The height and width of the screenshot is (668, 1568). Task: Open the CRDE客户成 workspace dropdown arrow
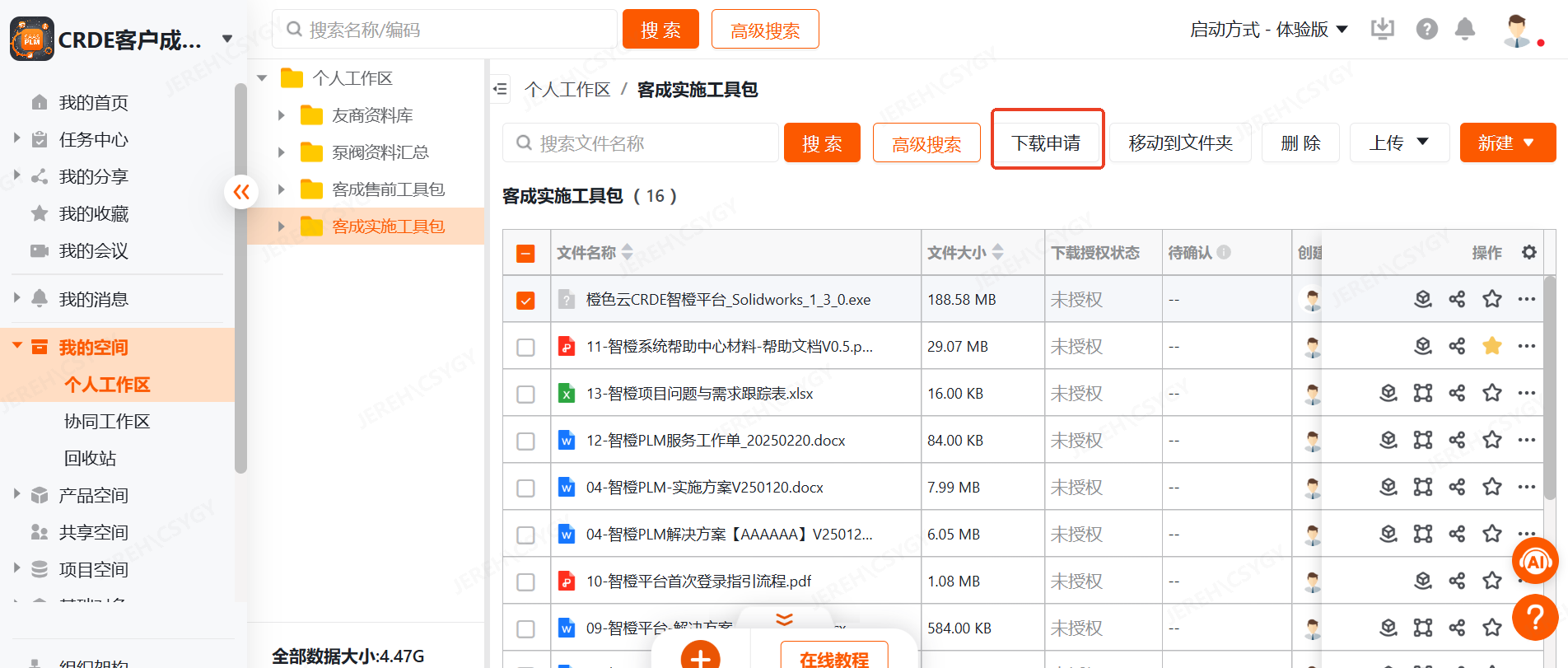(x=227, y=39)
